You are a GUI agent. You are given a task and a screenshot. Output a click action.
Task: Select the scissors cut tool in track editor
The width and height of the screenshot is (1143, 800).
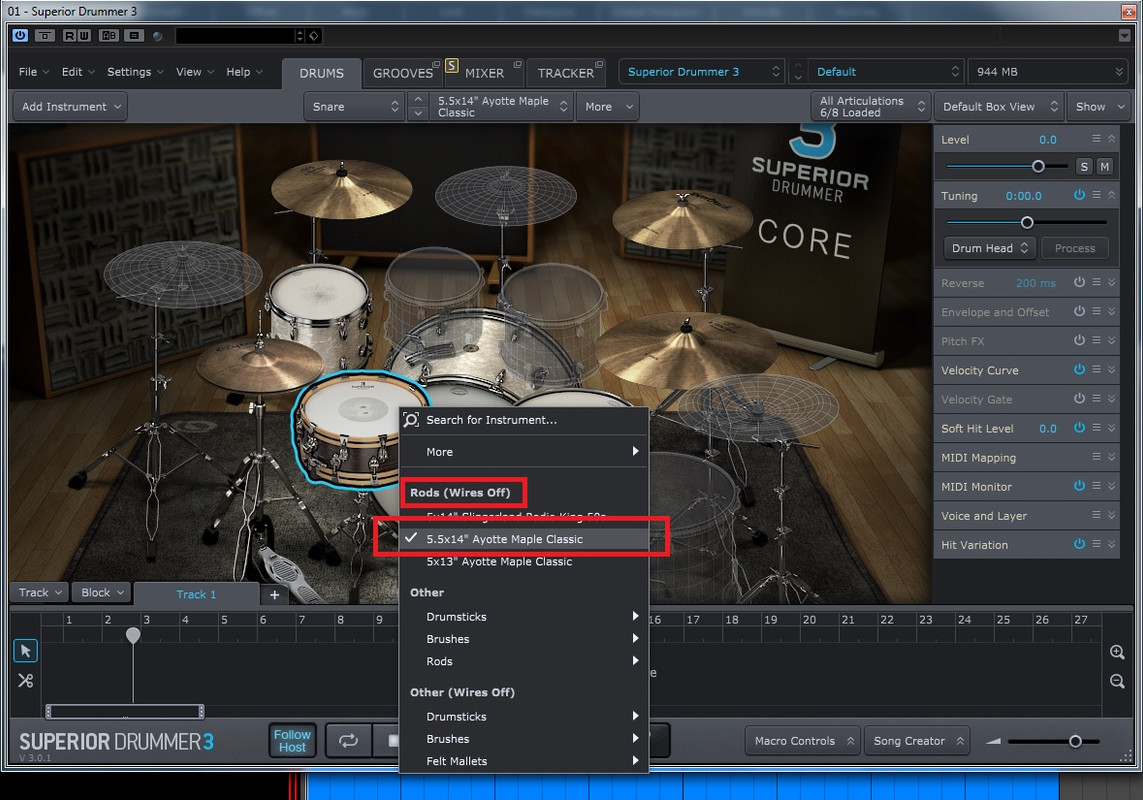tap(26, 680)
